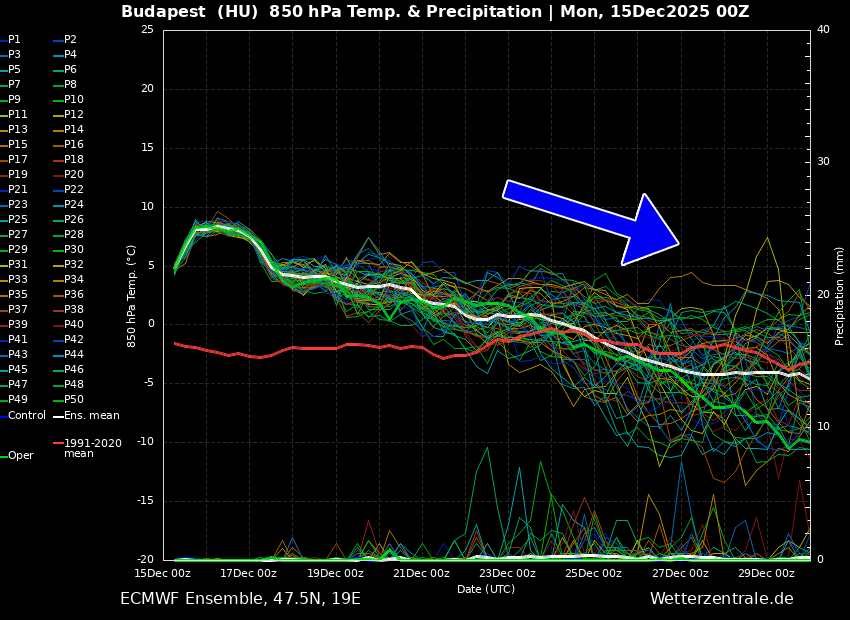Click the Date (UTC) axis label
Viewport: 850px width, 620px height.
click(x=486, y=590)
